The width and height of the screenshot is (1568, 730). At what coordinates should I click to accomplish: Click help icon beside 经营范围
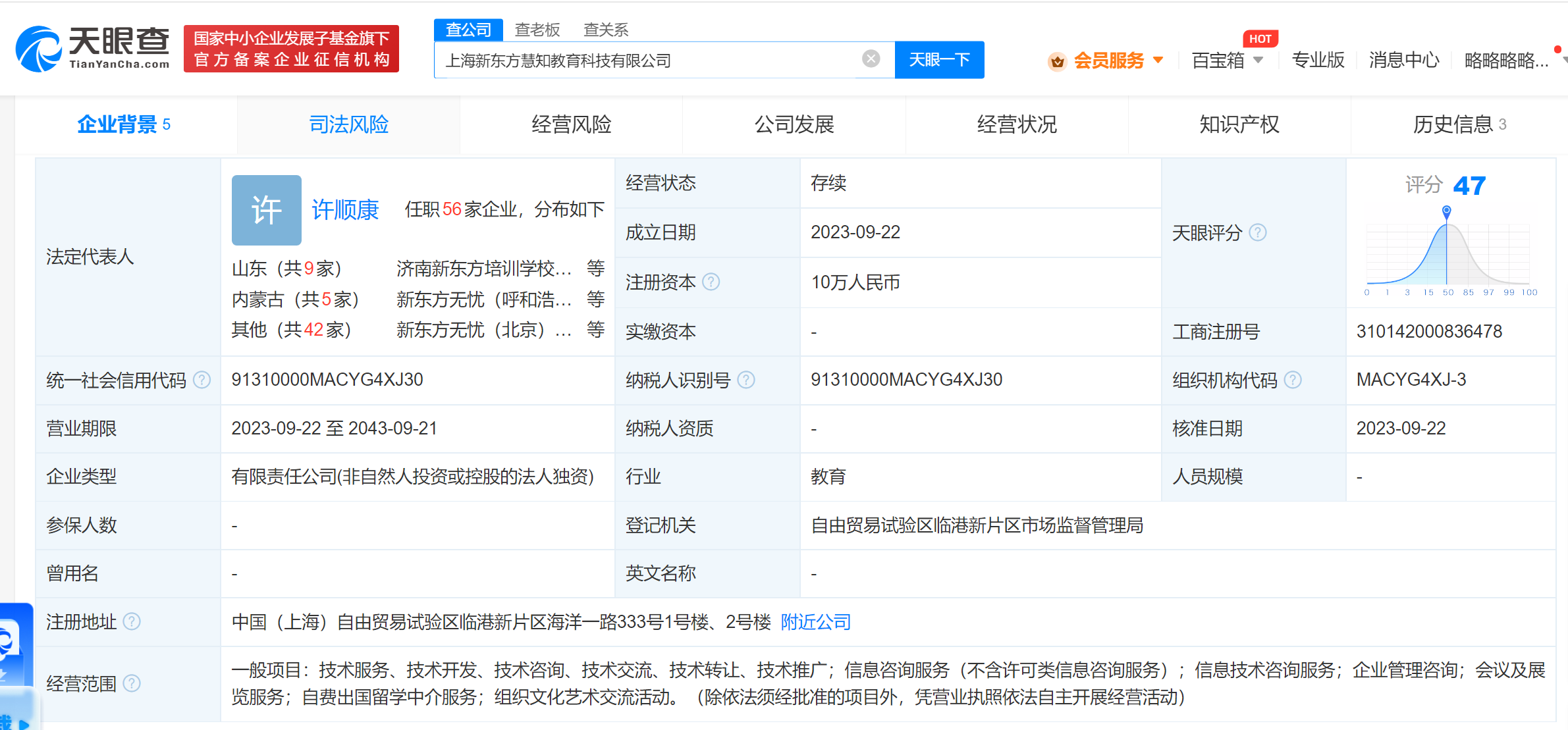[132, 683]
